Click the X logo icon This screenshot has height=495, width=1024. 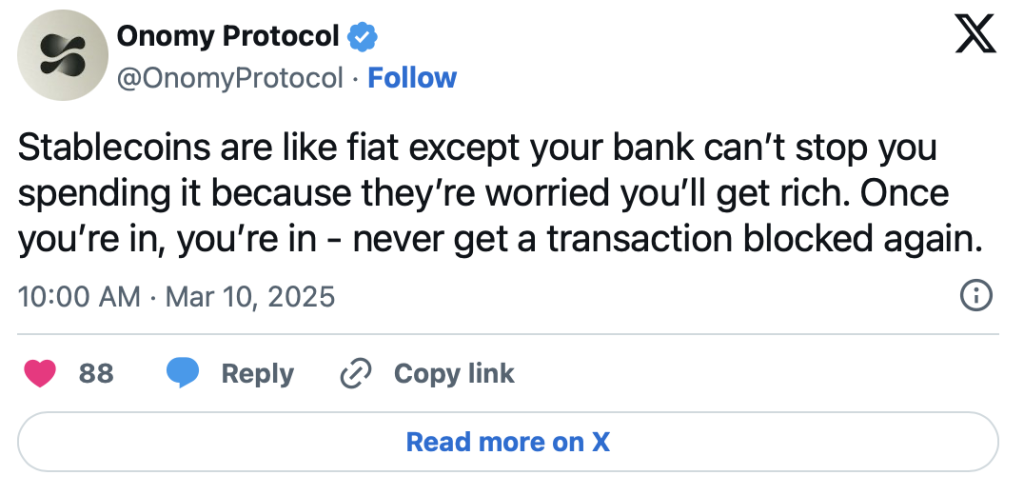point(976,37)
